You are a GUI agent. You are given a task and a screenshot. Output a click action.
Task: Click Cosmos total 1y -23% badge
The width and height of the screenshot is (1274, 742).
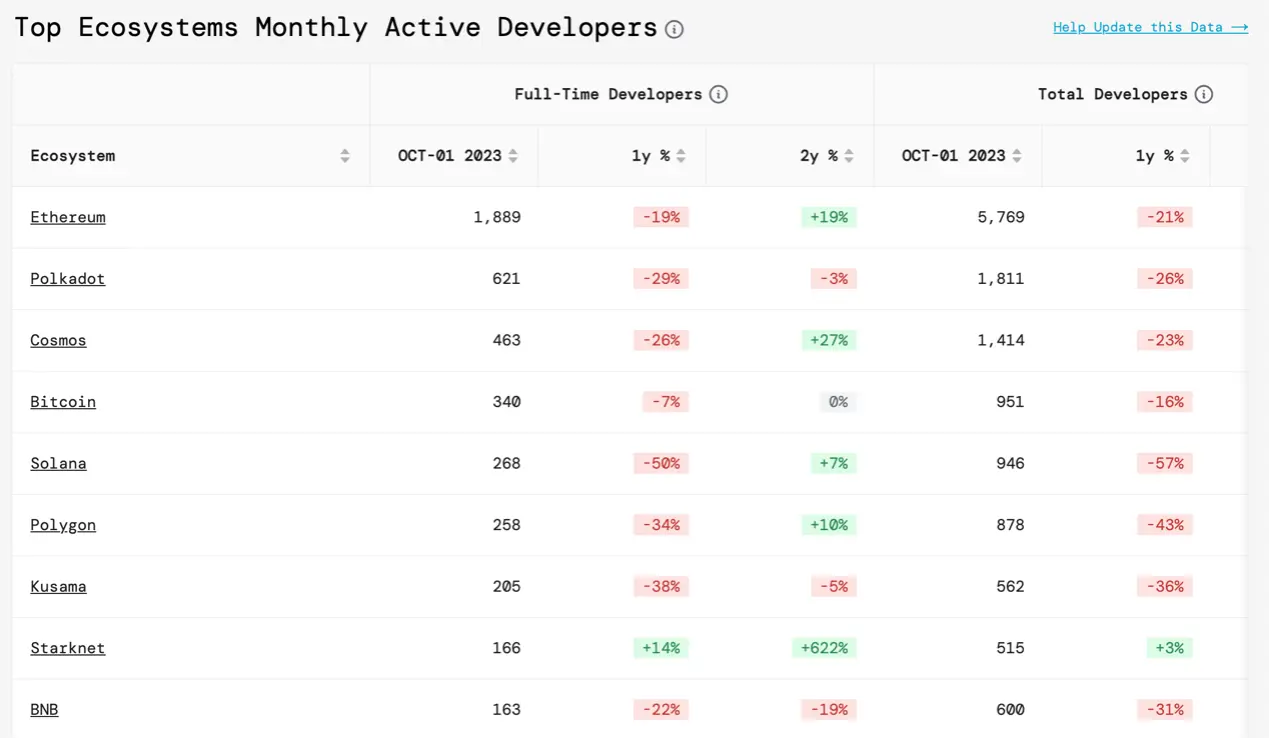[1165, 340]
